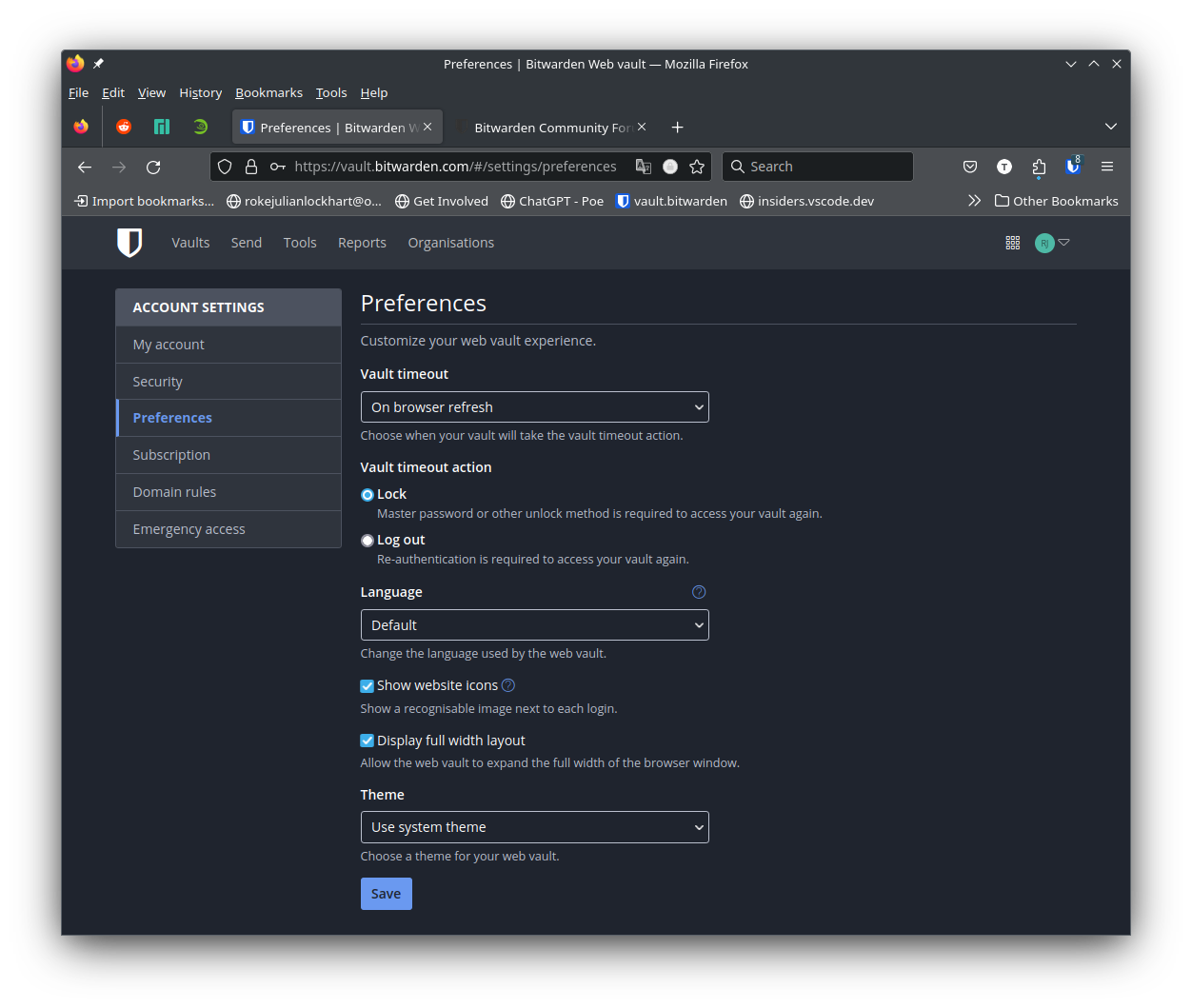Click the gray circle icon in address bar
The image size is (1192, 1008).
670,167
